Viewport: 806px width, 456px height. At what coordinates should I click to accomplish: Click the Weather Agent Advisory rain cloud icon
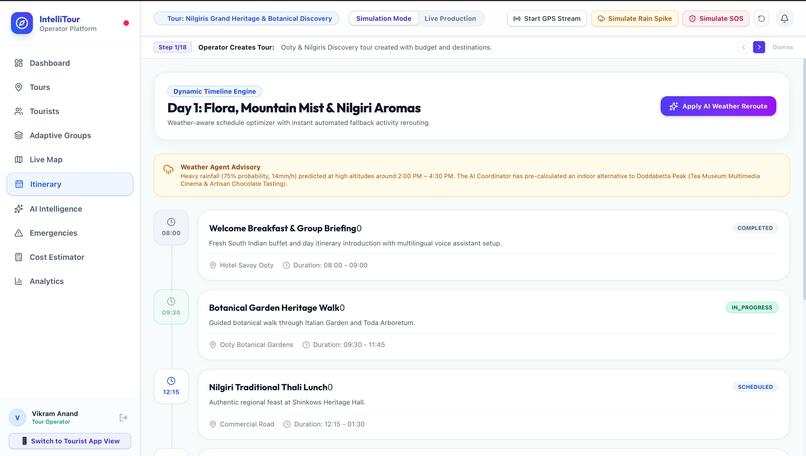(x=168, y=169)
